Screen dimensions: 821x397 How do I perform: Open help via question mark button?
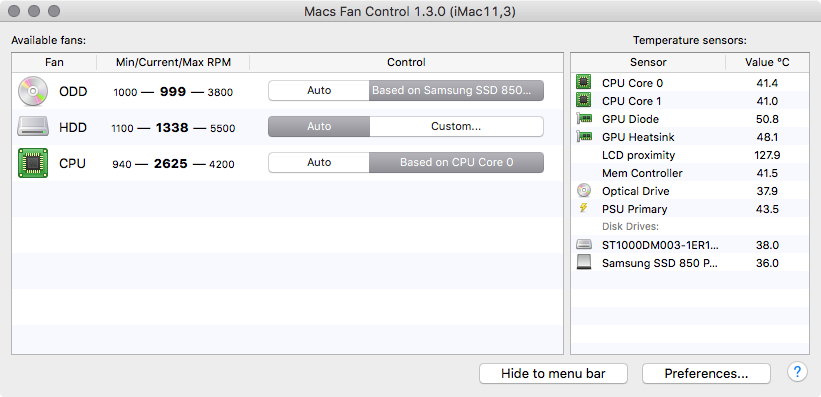pos(796,372)
